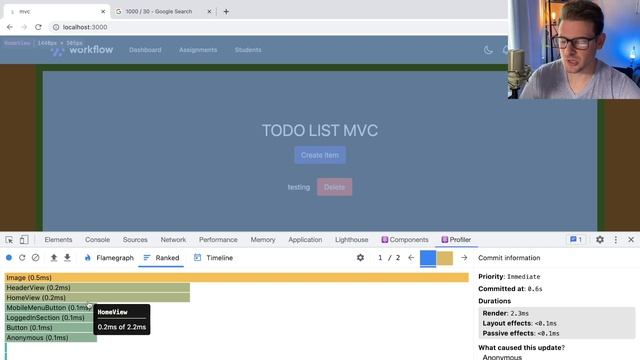Viewport: 640px width, 360px height.
Task: Open DevTools settings gear
Action: [600, 240]
